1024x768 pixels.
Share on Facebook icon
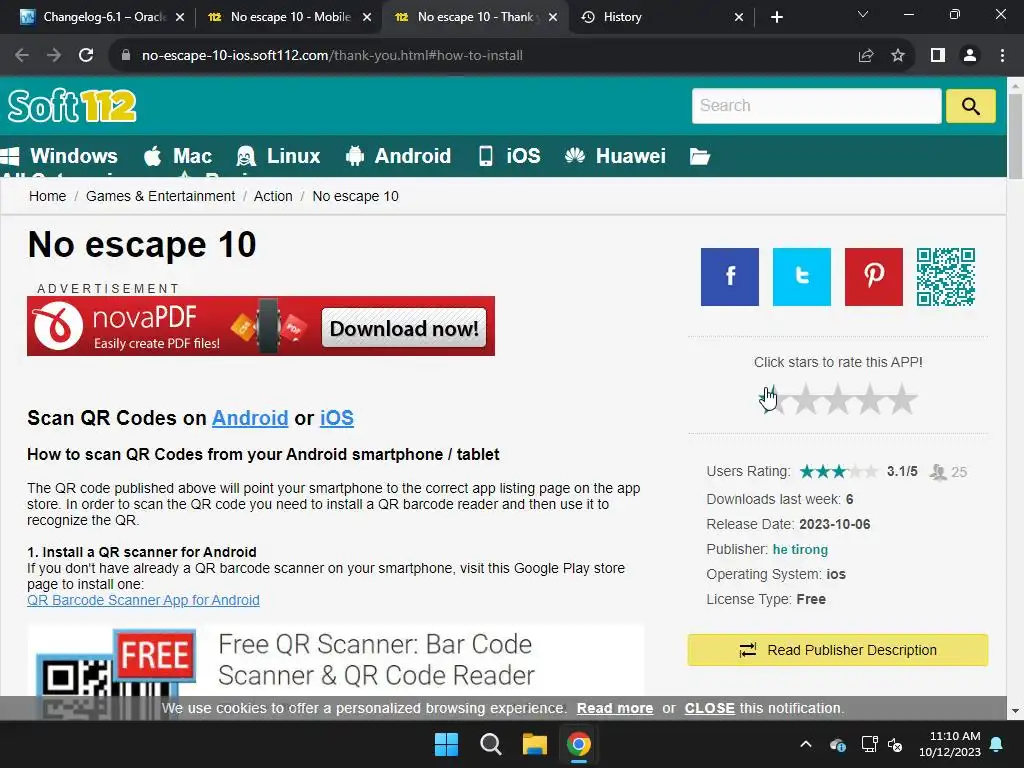[729, 276]
